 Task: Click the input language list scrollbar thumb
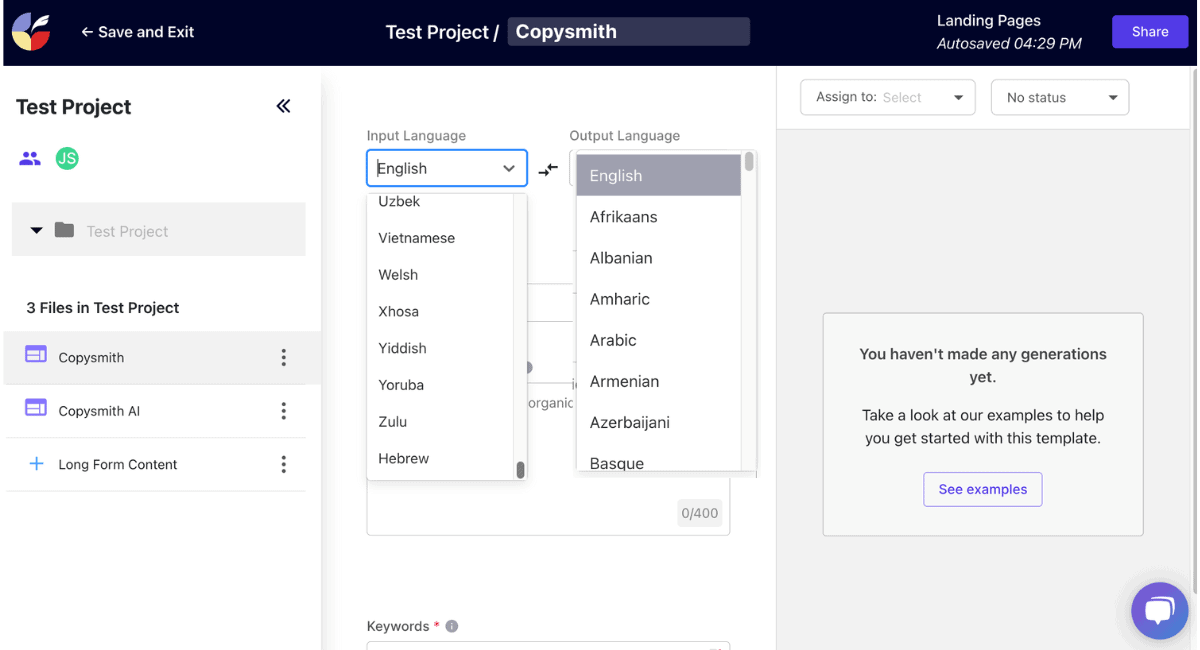(520, 469)
